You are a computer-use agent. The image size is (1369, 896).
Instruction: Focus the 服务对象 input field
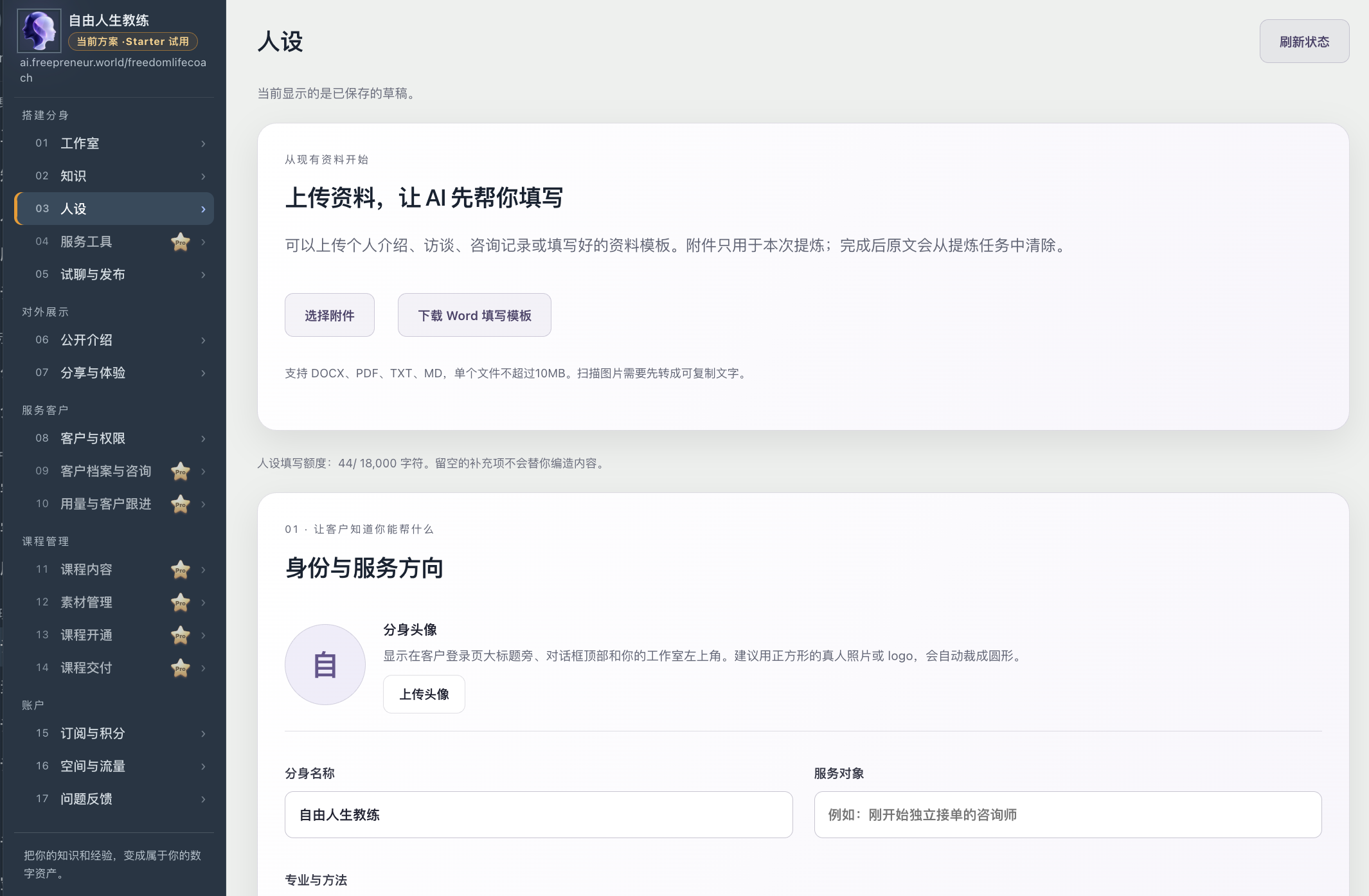[1068, 814]
